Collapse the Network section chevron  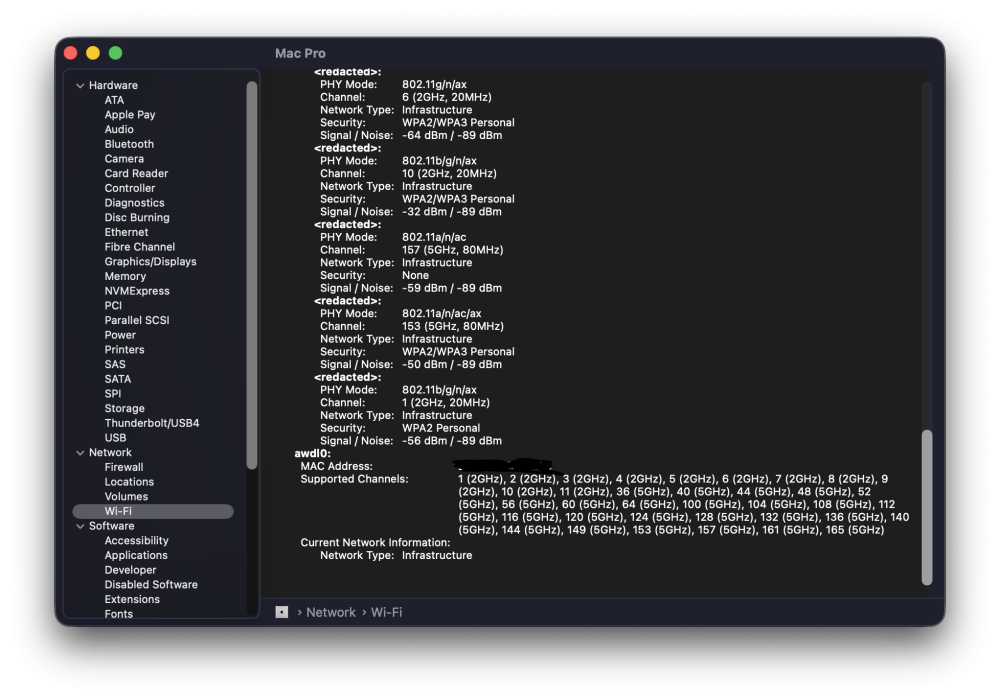[x=80, y=453]
